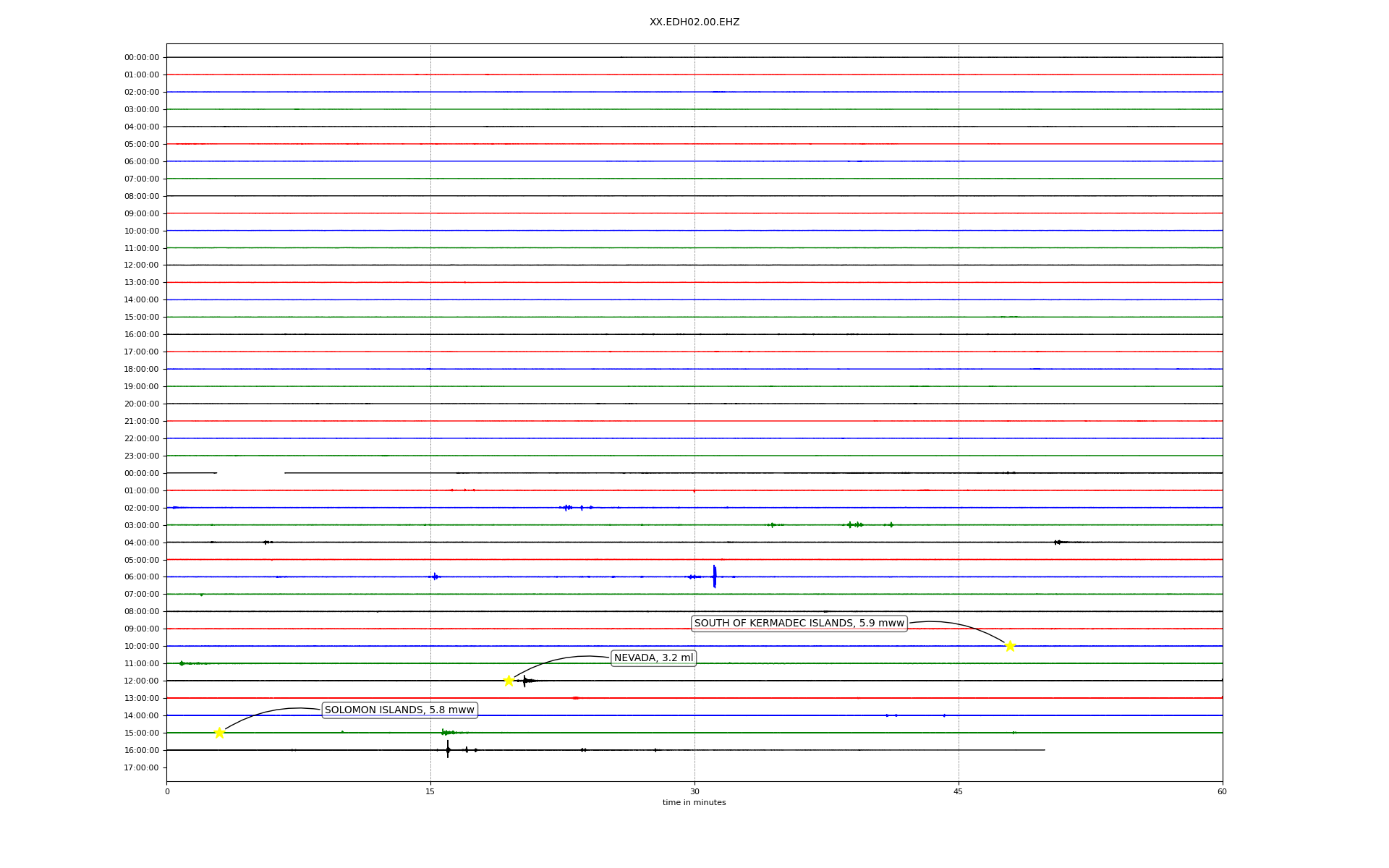The width and height of the screenshot is (1389, 868).
Task: Click the green burst near minute 39
Action: 856,524
